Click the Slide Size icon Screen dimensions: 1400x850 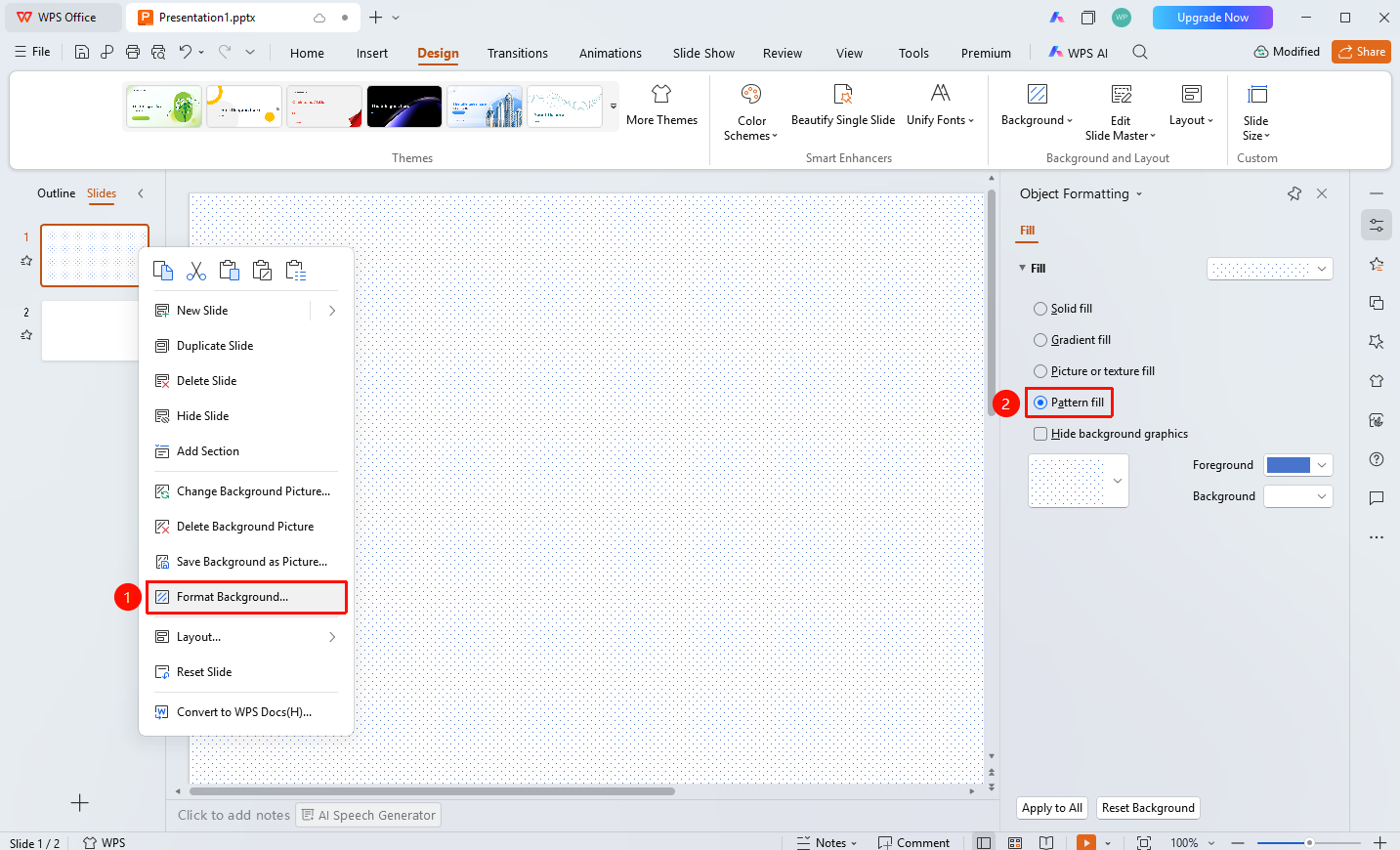(1257, 94)
